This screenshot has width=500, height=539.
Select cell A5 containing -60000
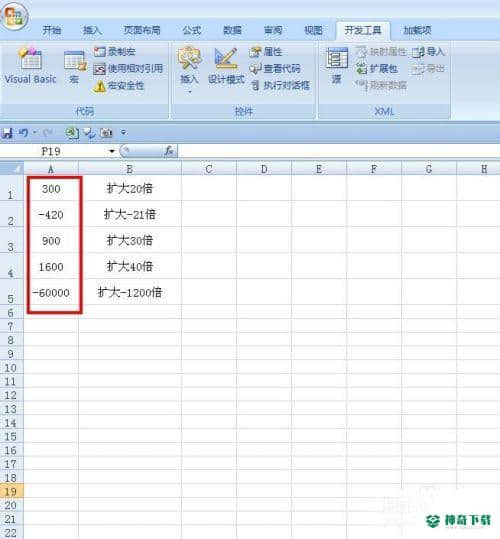click(51, 292)
